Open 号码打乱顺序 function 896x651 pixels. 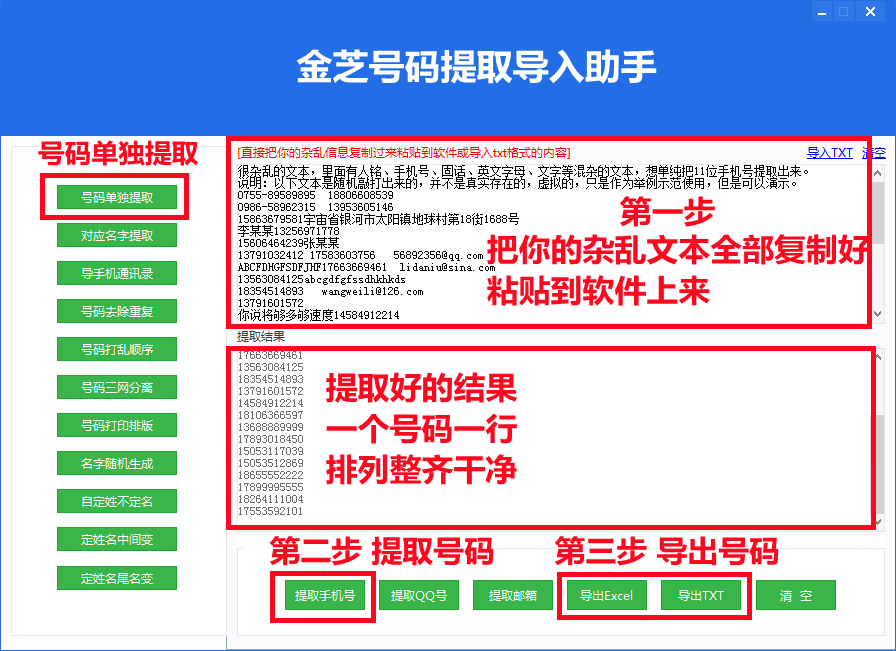tap(117, 349)
